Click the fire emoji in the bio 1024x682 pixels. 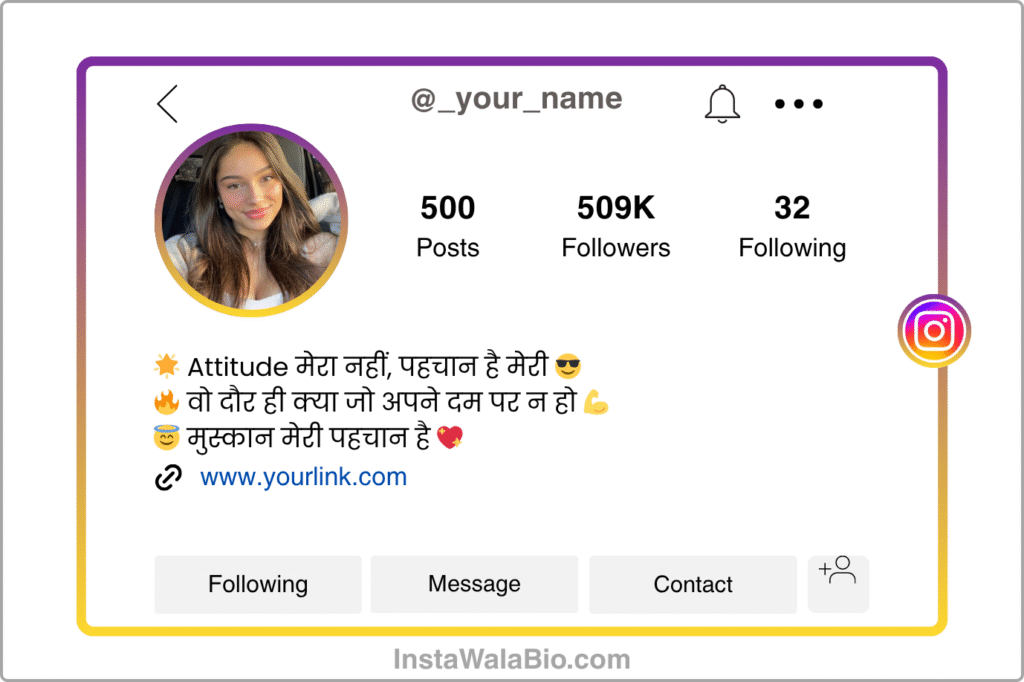click(x=167, y=402)
